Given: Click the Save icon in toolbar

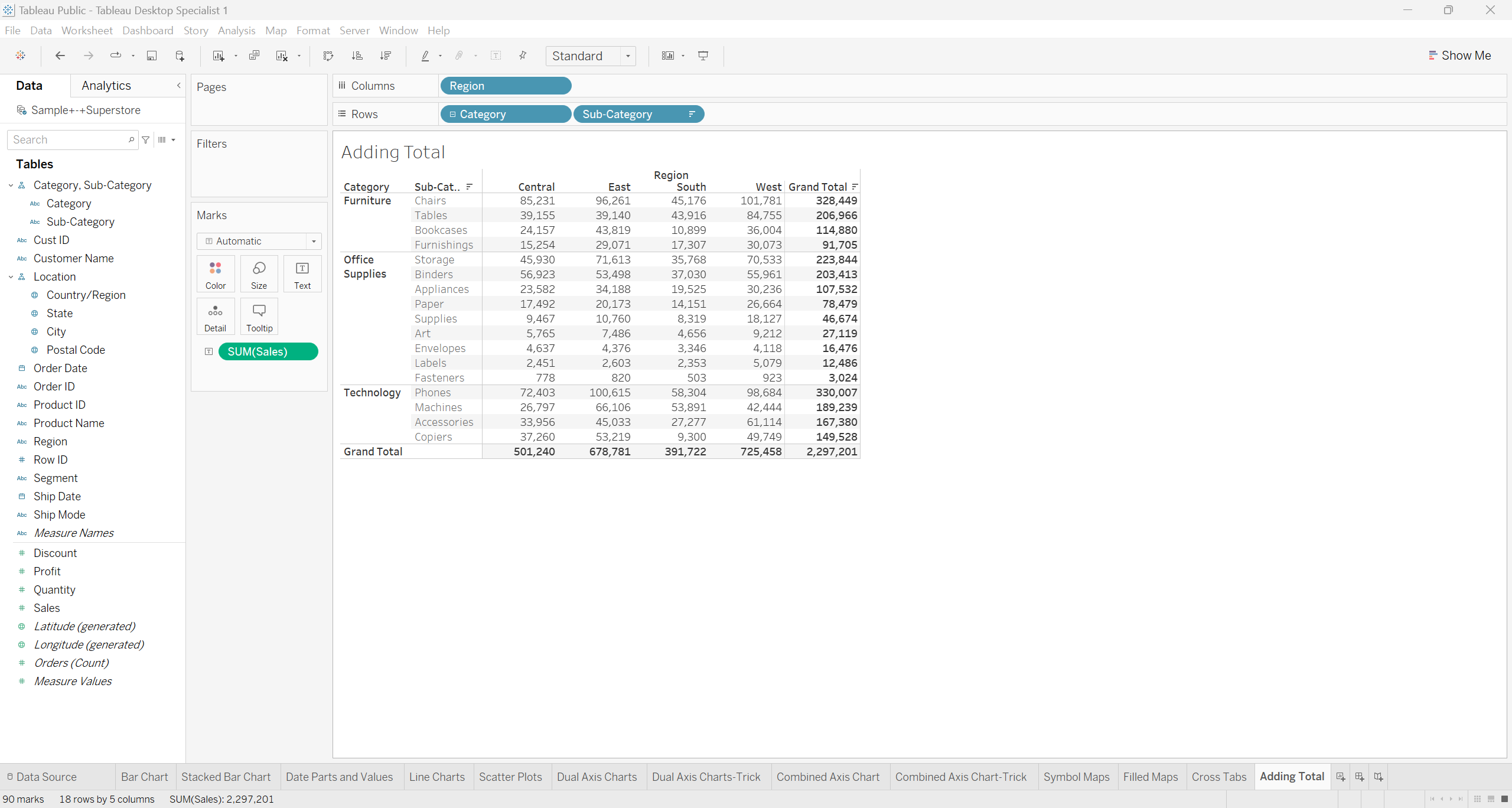Looking at the screenshot, I should tap(152, 56).
